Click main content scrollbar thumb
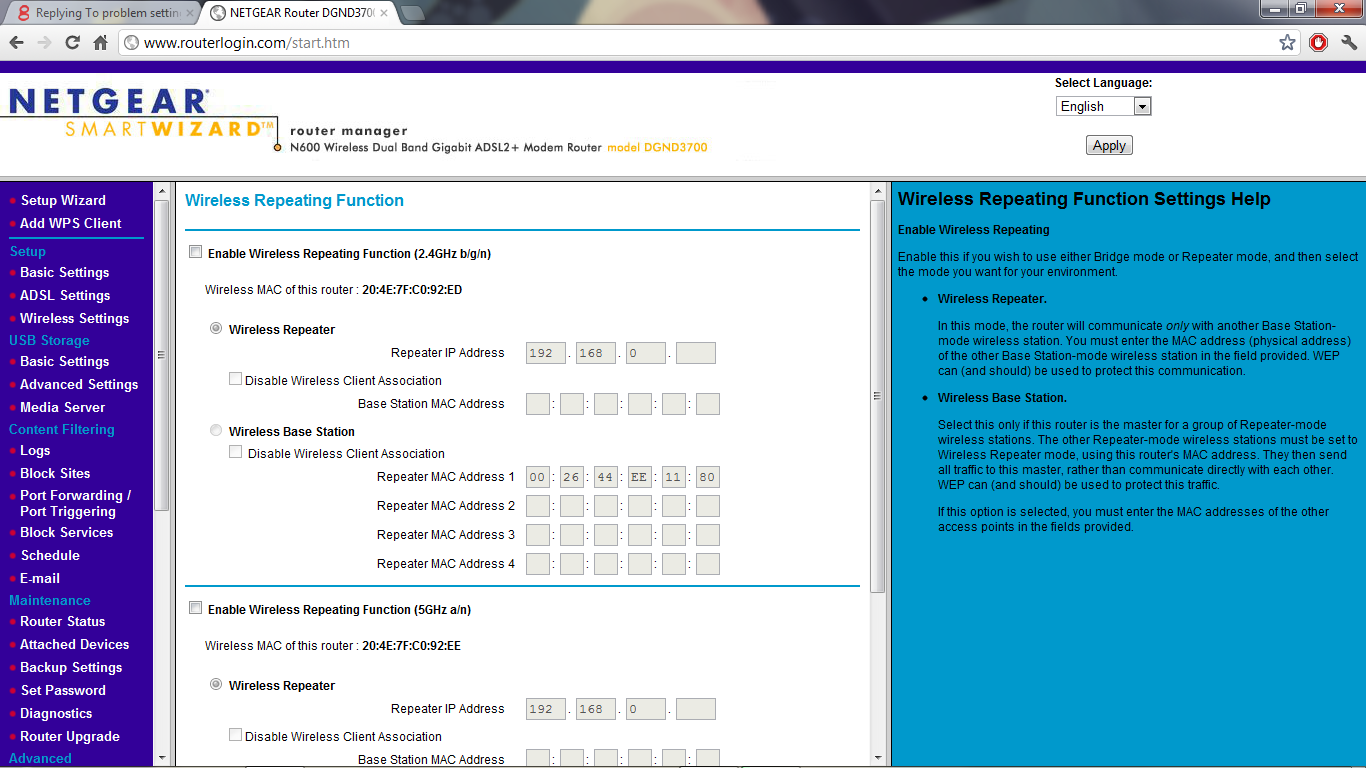This screenshot has width=1366, height=768. 878,396
